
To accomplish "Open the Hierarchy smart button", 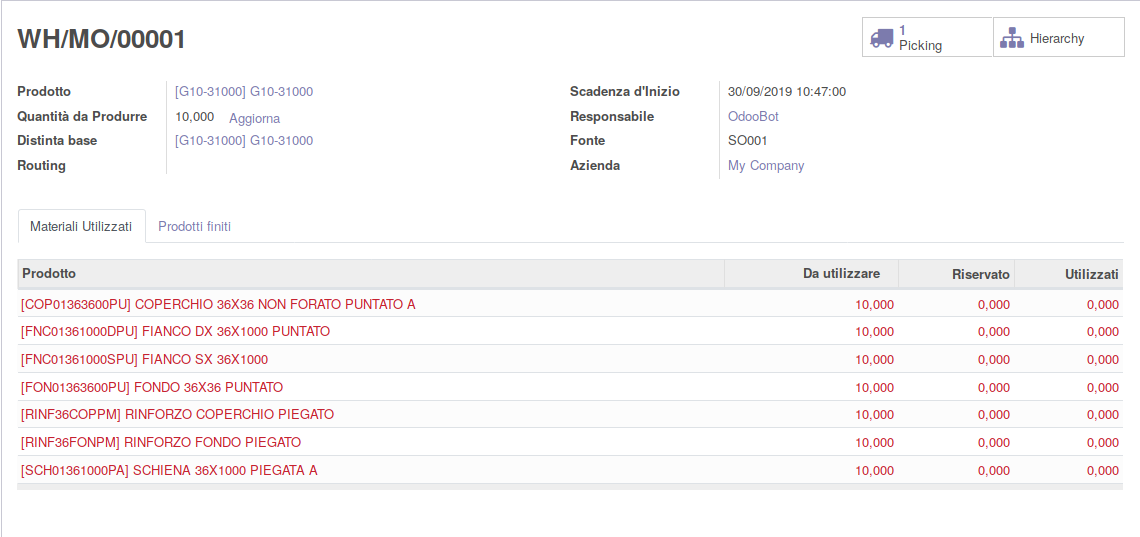I will point(1059,37).
